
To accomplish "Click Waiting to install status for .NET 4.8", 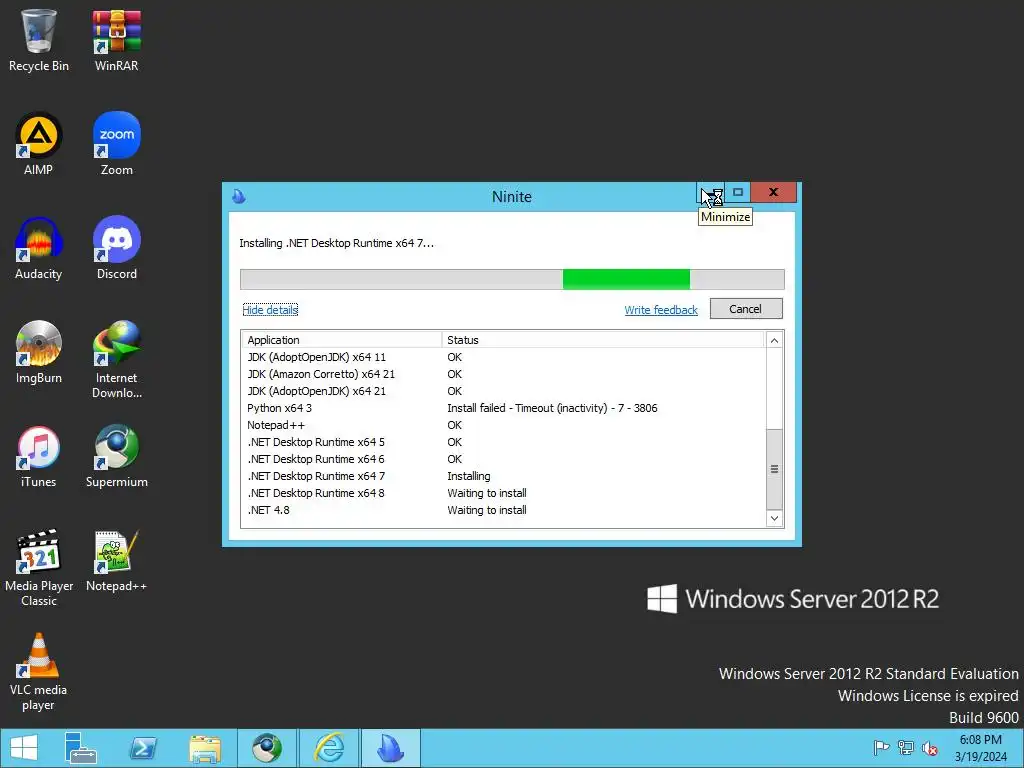I will (x=487, y=510).
